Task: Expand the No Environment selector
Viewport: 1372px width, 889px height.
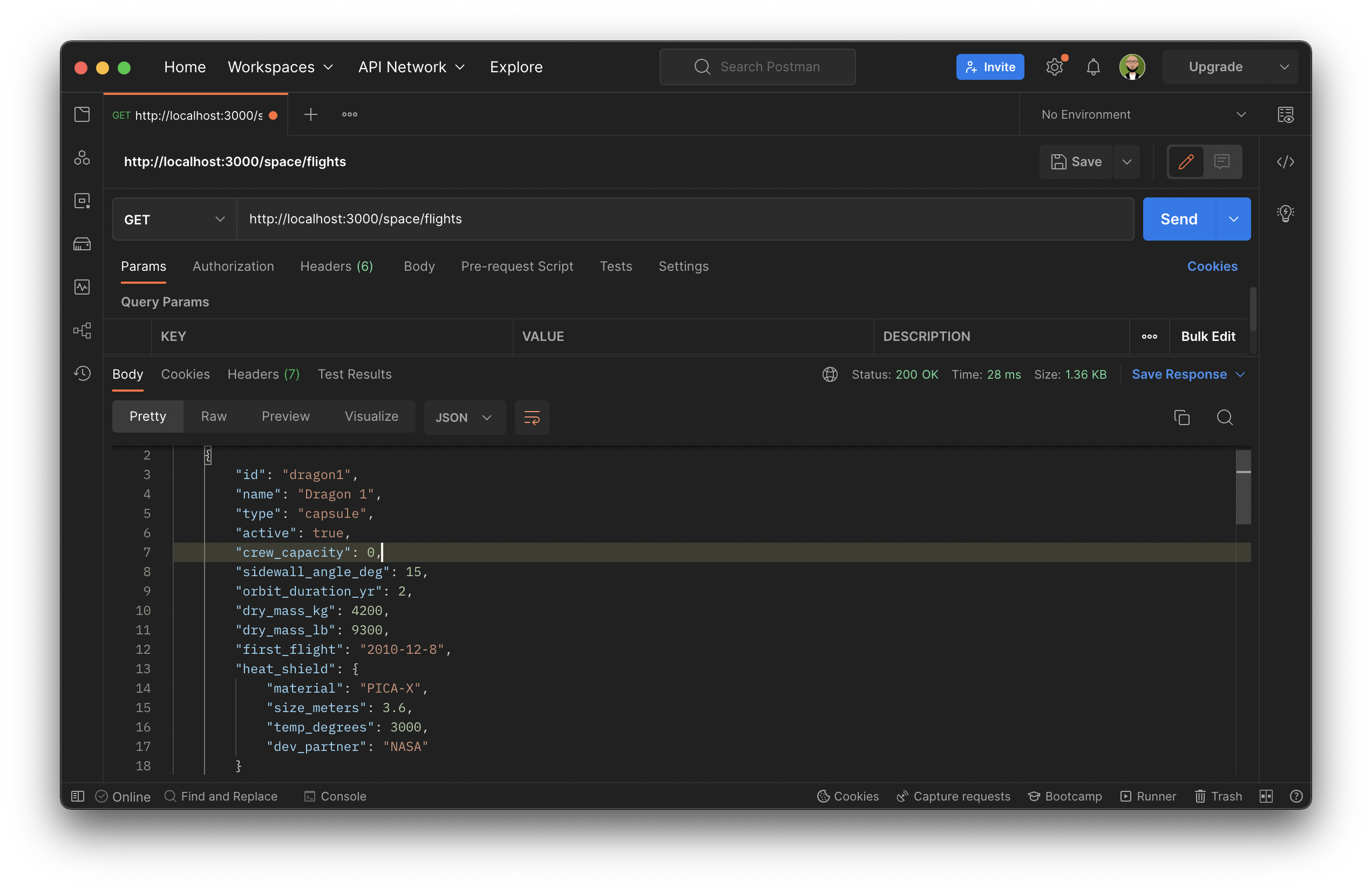Action: 1143,115
